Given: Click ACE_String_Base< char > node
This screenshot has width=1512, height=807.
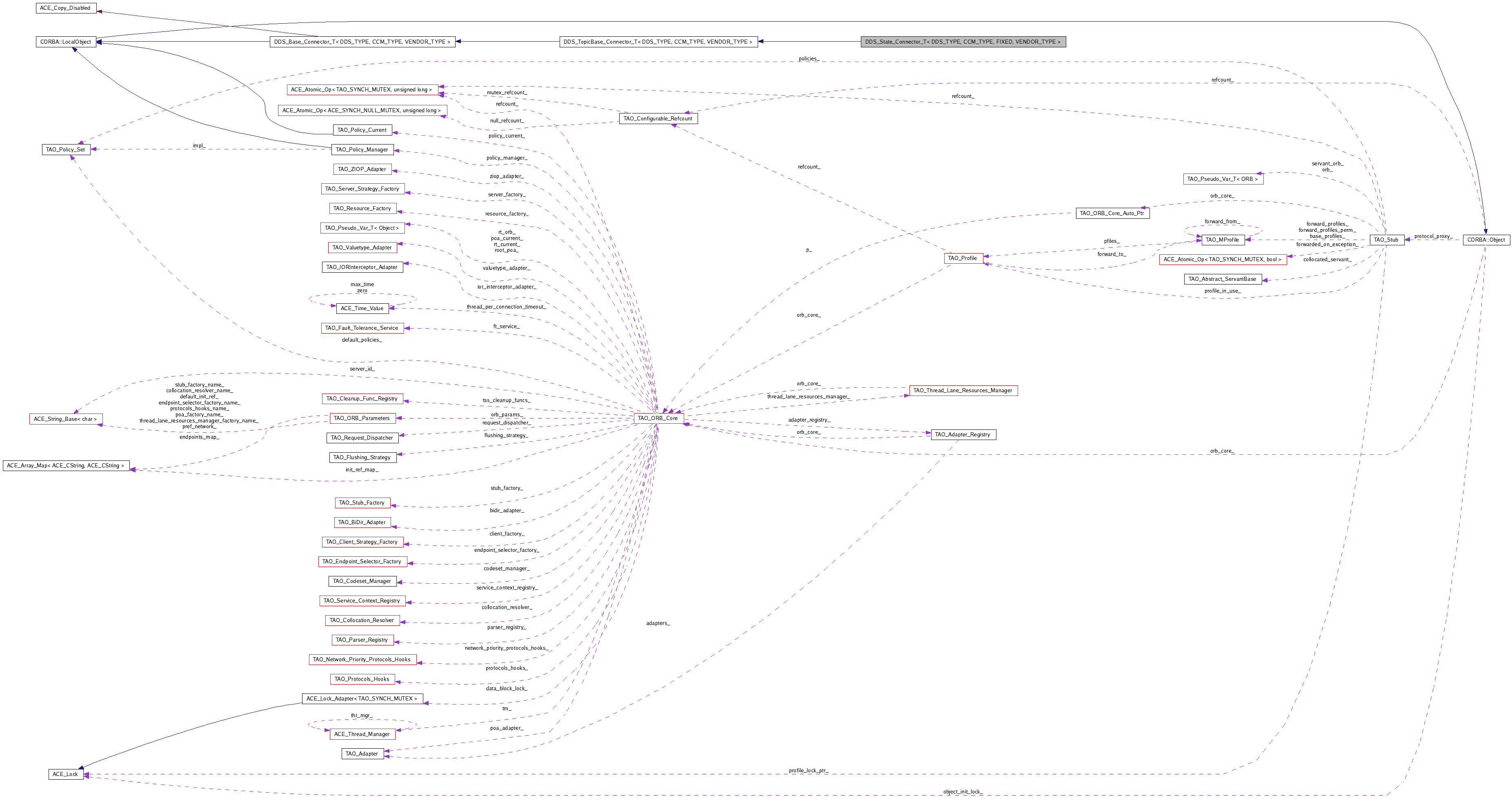Looking at the screenshot, I should 66,418.
